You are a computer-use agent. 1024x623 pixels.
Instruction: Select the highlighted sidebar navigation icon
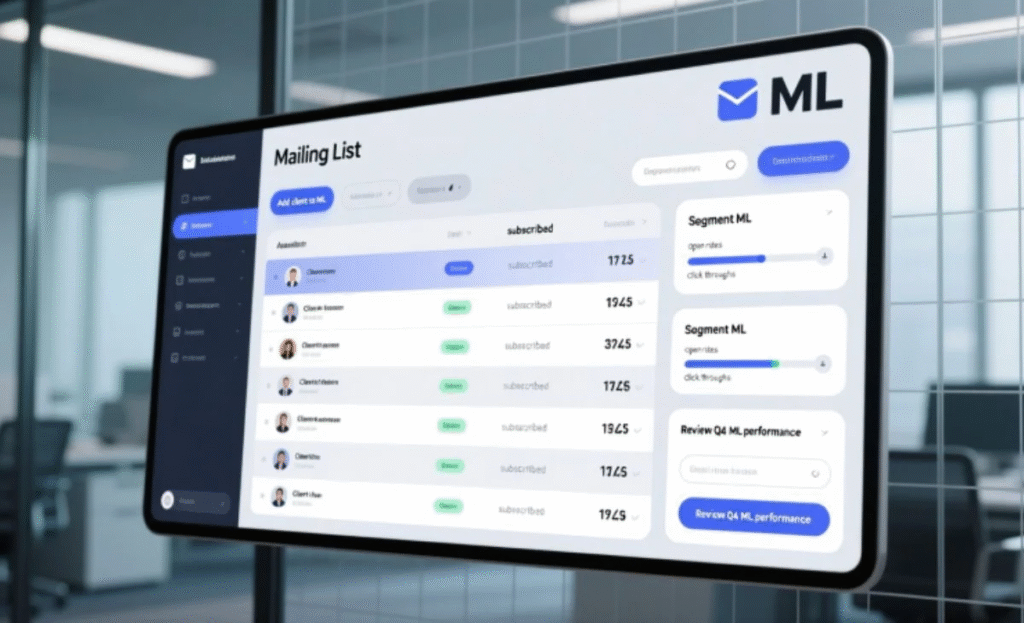tap(184, 224)
